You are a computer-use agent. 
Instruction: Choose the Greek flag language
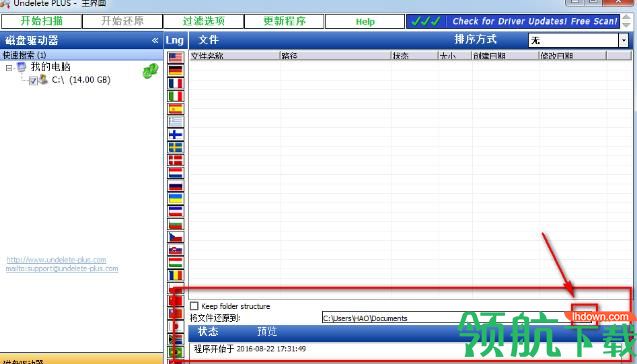176,121
